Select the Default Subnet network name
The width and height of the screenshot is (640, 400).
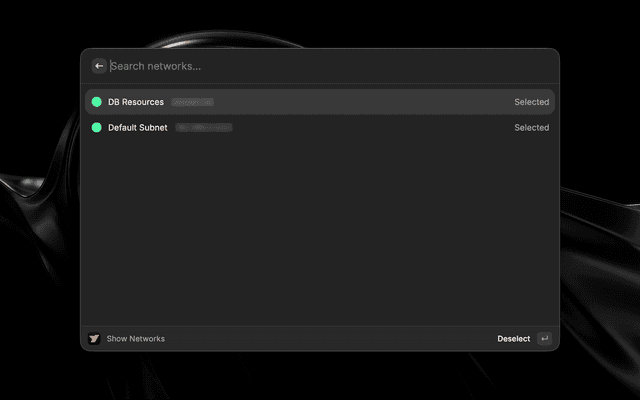pyautogui.click(x=138, y=128)
